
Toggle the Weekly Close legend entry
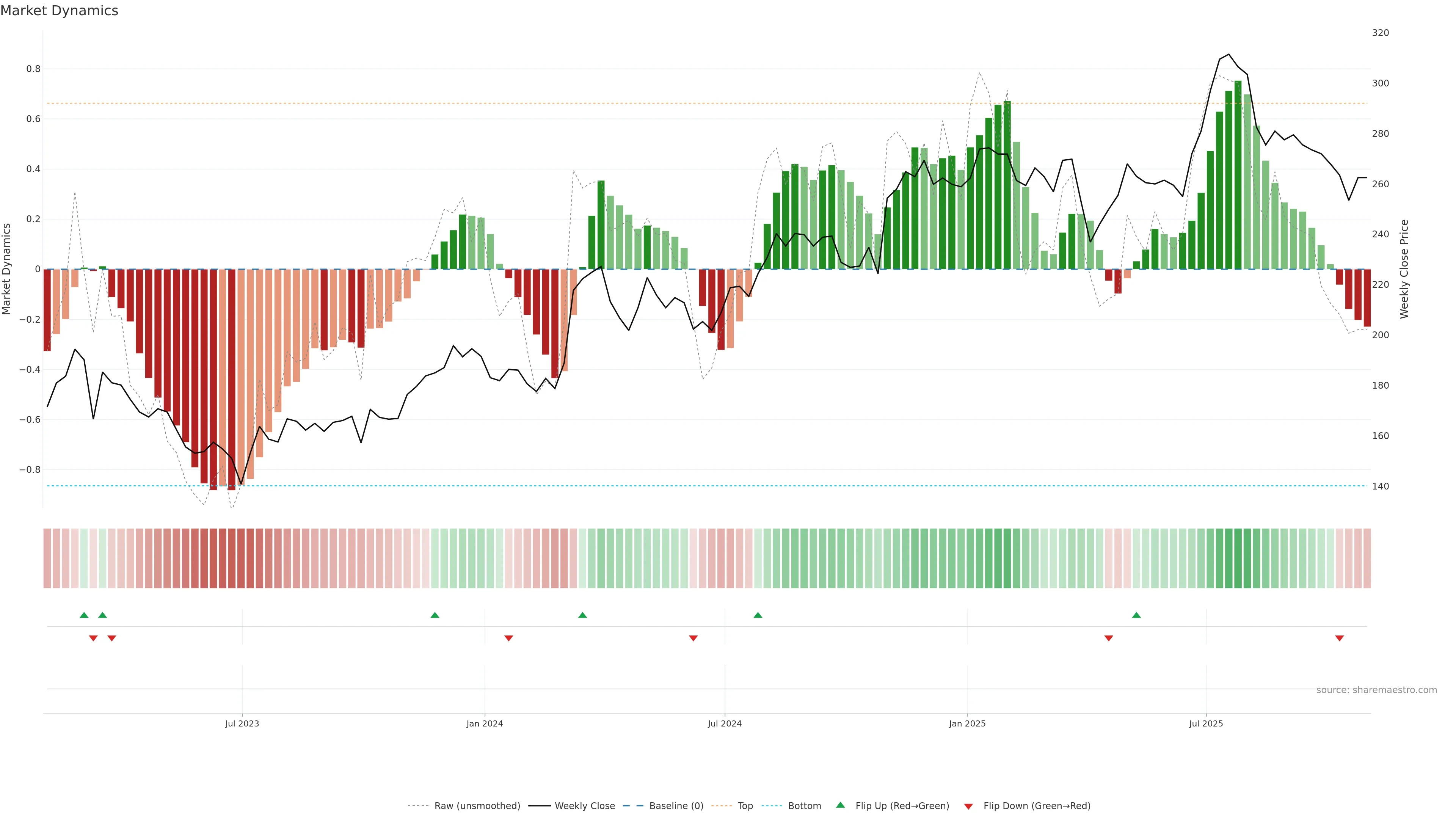[x=584, y=806]
